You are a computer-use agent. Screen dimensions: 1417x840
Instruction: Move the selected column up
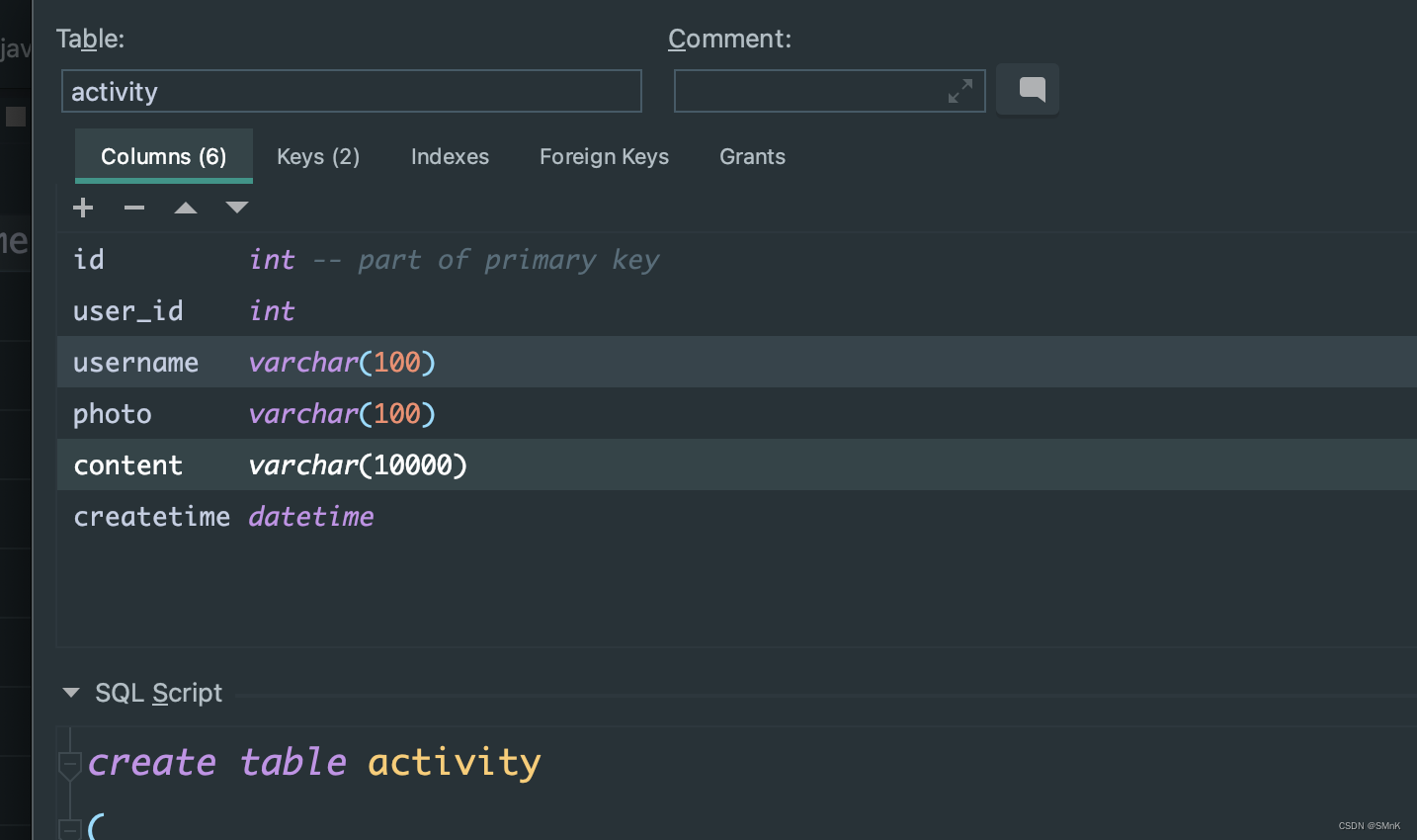[x=186, y=208]
